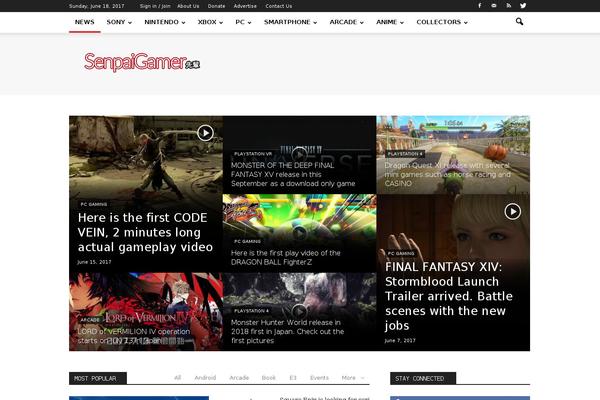Open the RSS feed icon
Screen dimensions: 600x400
point(509,6)
